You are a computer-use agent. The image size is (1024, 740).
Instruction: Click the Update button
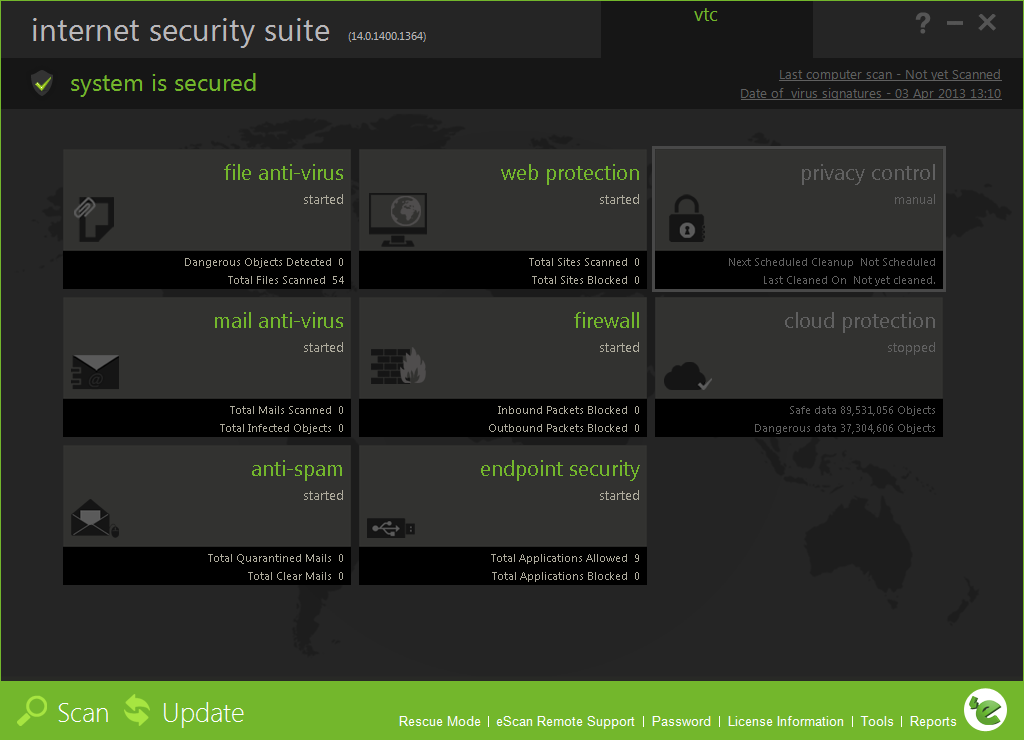184,712
